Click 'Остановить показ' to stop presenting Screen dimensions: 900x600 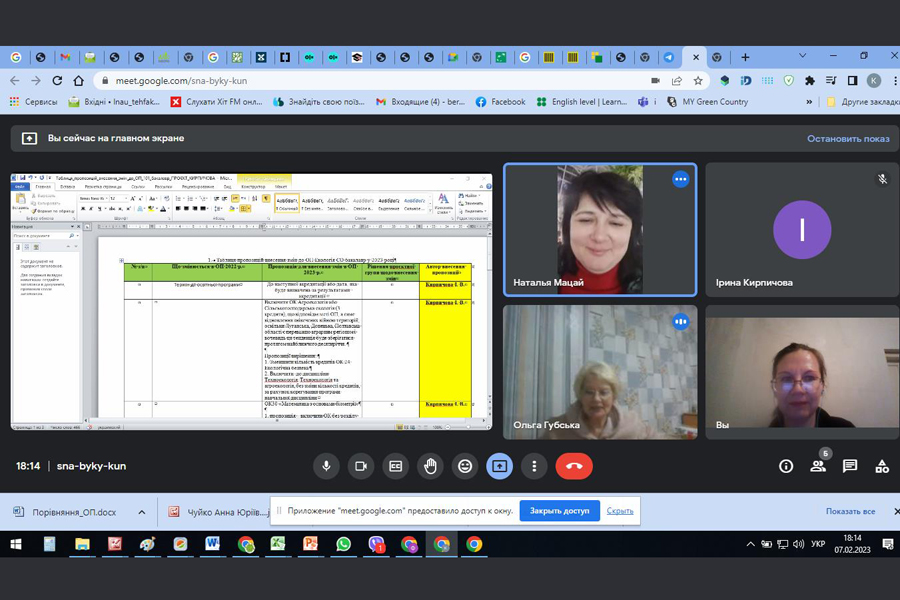click(x=848, y=139)
